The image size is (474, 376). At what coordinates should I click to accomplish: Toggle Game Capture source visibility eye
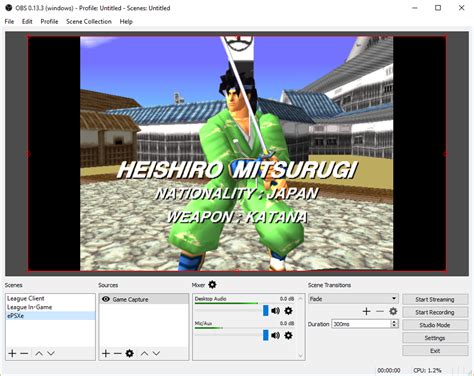click(x=106, y=299)
